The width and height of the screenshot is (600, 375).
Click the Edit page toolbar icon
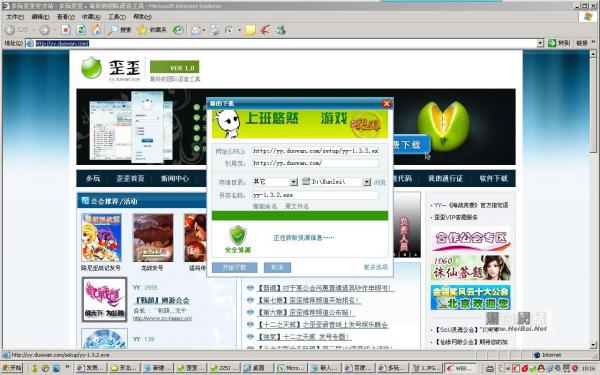229,30
